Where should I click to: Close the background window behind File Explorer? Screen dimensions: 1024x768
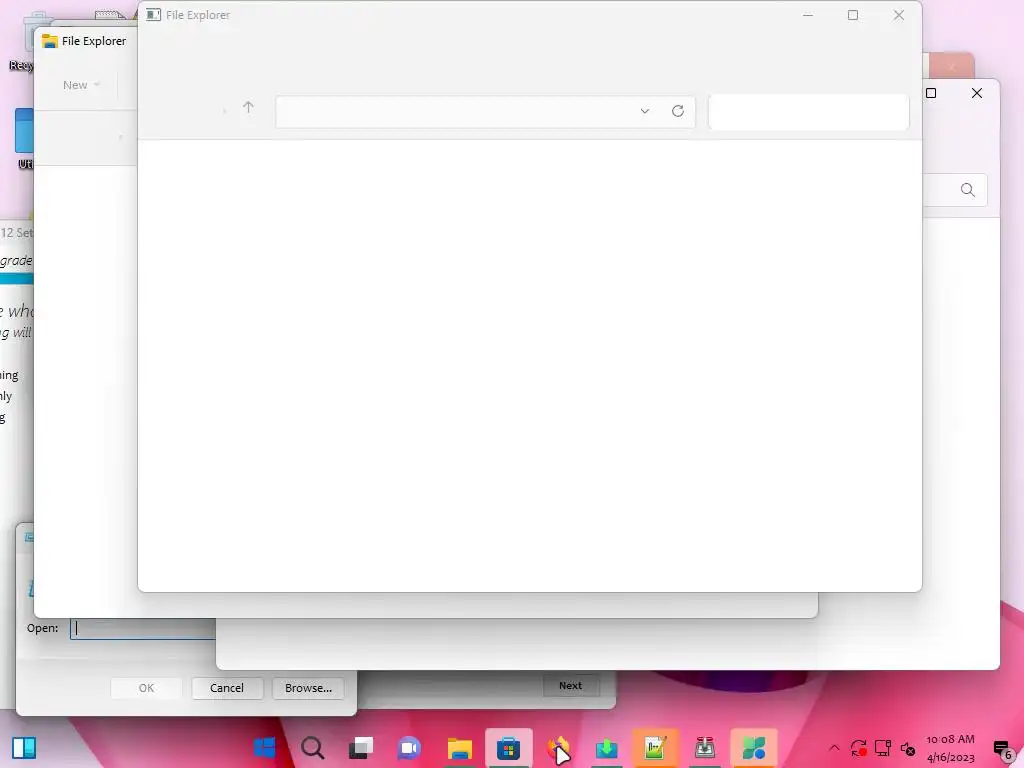point(977,93)
